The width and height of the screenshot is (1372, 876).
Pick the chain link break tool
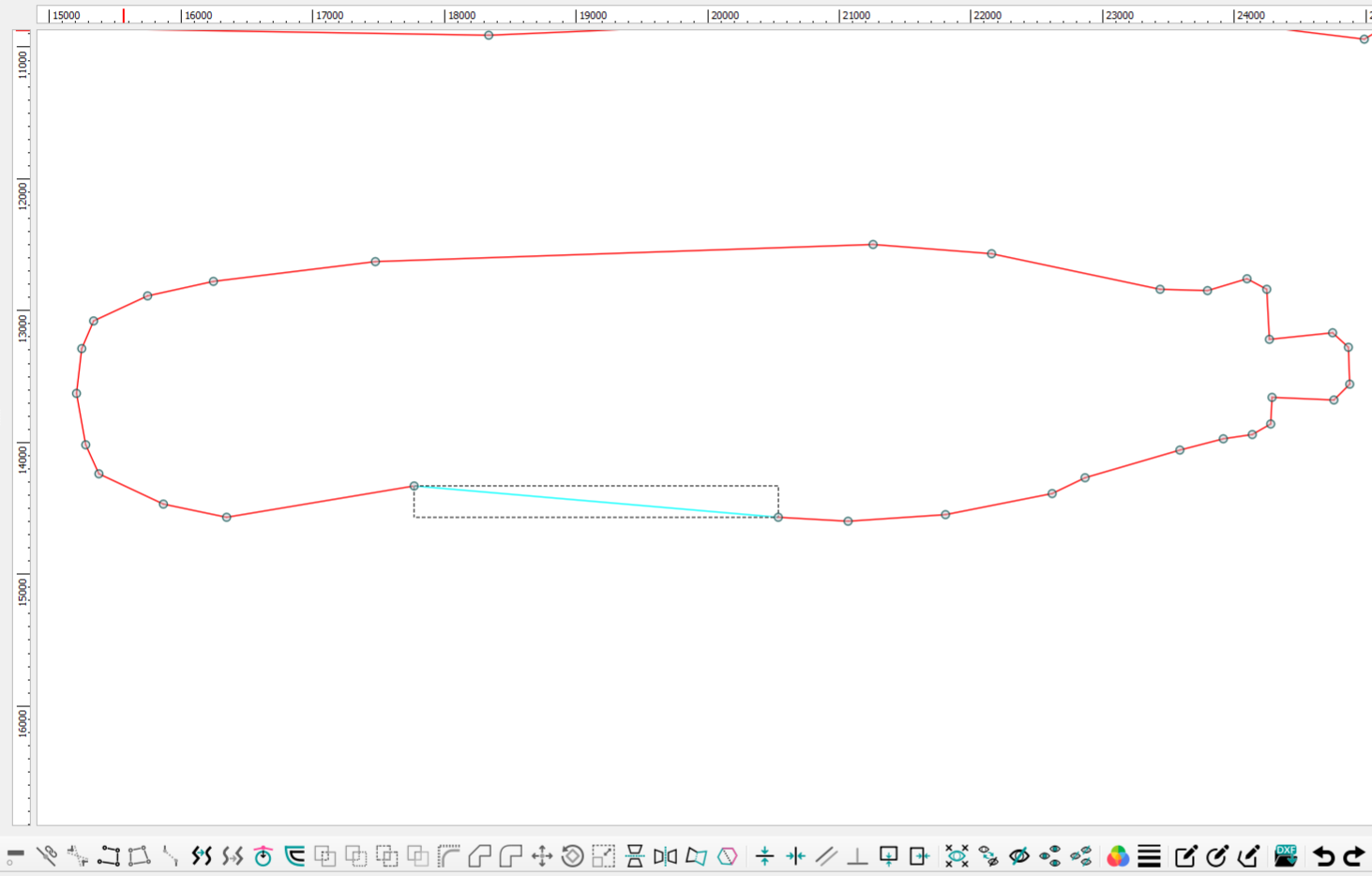point(47,855)
